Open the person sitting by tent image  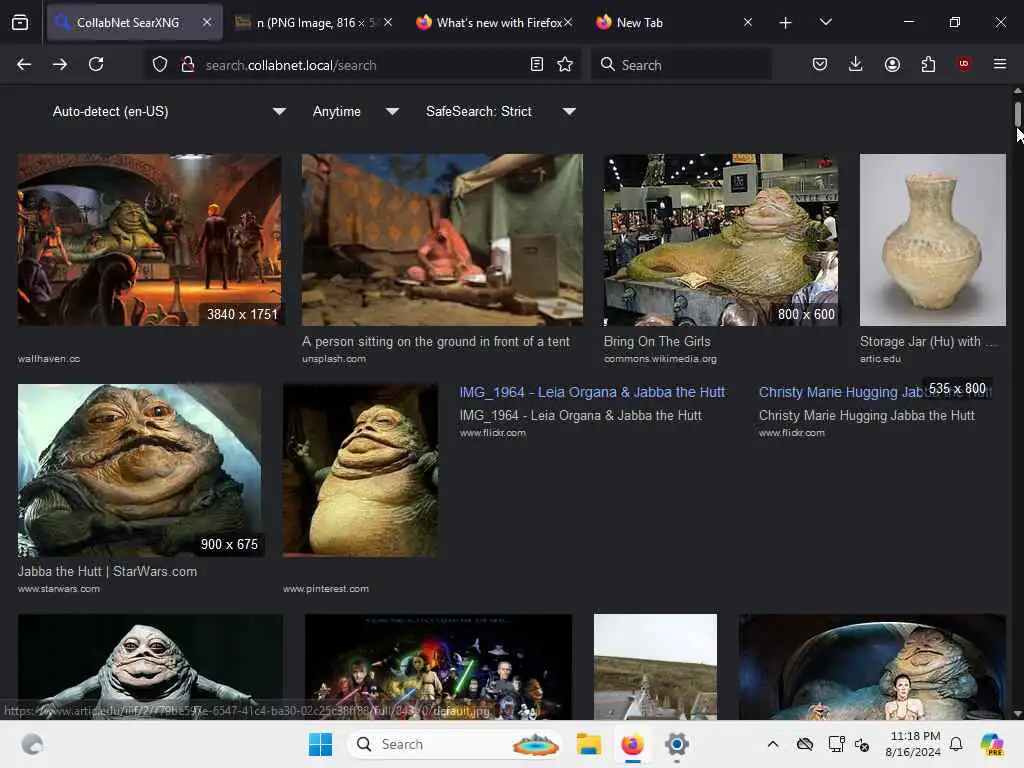(x=442, y=240)
